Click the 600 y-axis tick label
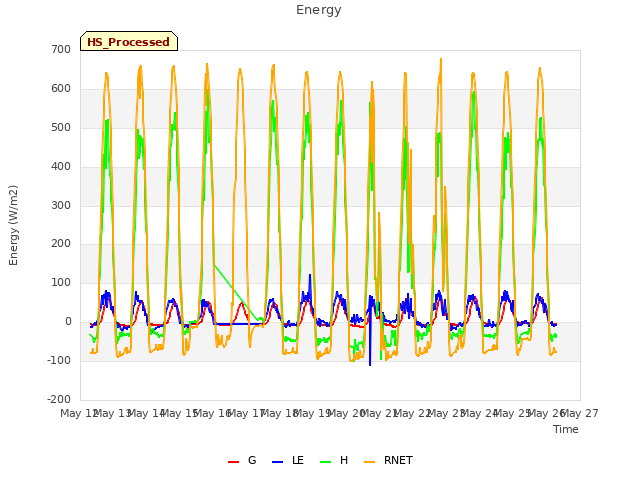640x480 pixels. pos(61,89)
